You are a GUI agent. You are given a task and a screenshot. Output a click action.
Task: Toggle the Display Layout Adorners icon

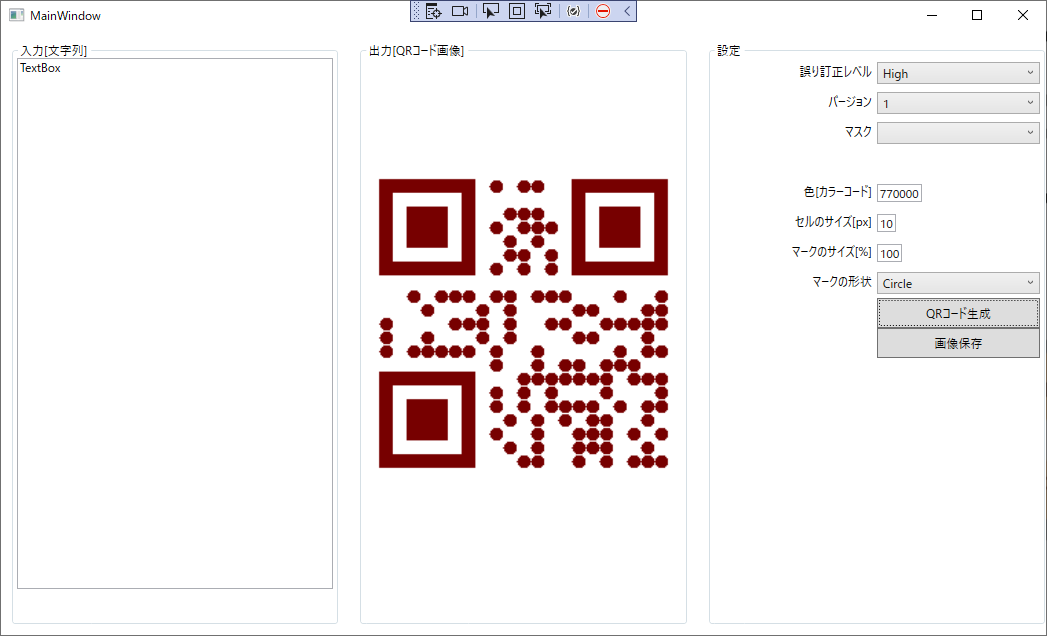pos(515,11)
